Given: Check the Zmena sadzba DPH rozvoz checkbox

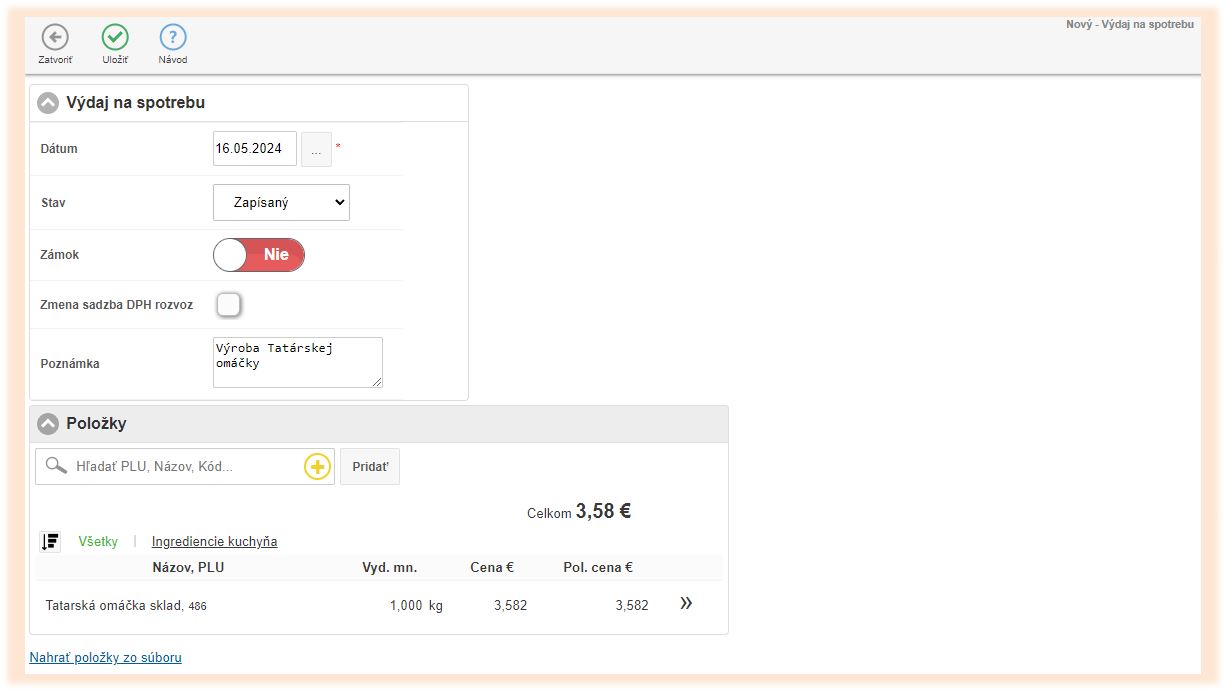Looking at the screenshot, I should [x=229, y=304].
